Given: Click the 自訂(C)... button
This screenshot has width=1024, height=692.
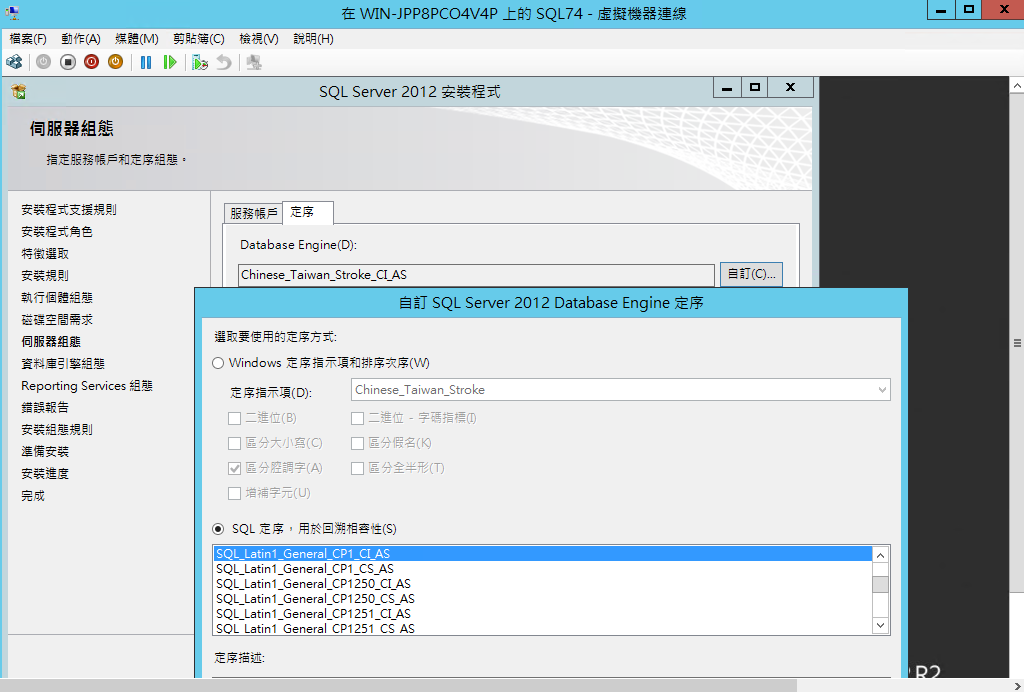Looking at the screenshot, I should 751,274.
